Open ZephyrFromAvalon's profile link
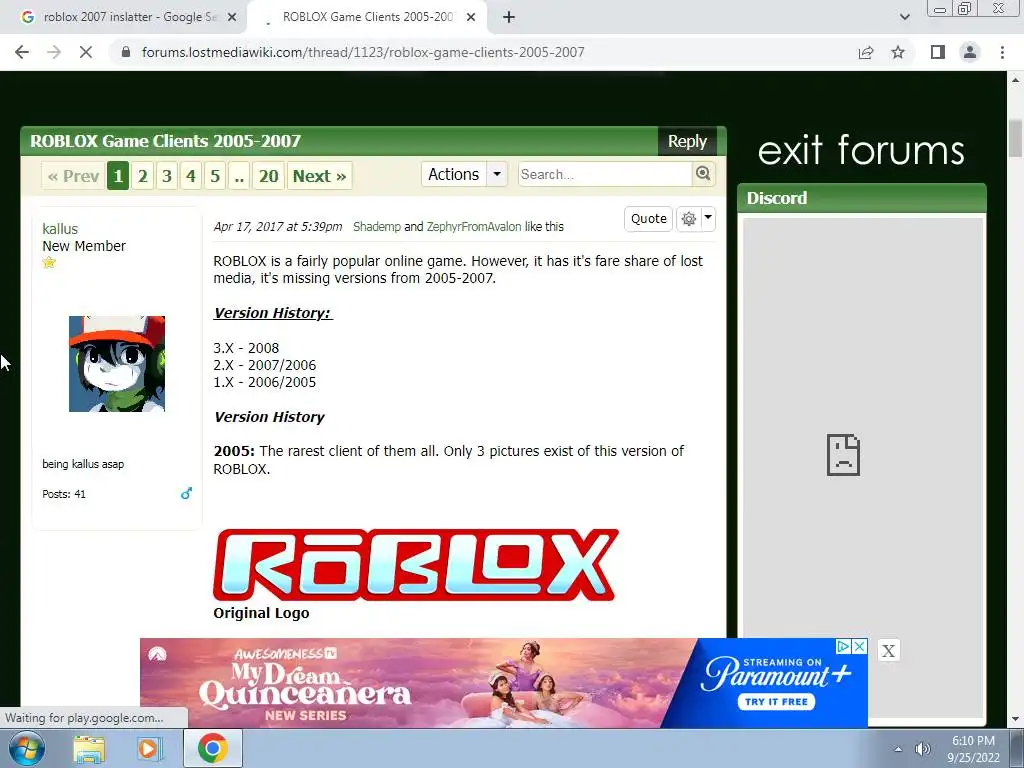 pyautogui.click(x=474, y=227)
